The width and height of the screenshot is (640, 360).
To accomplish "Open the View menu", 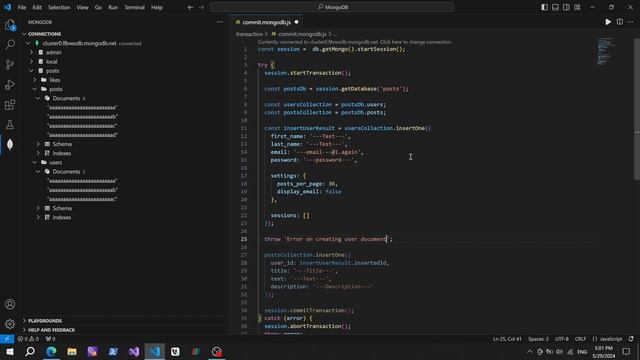I will (x=82, y=7).
